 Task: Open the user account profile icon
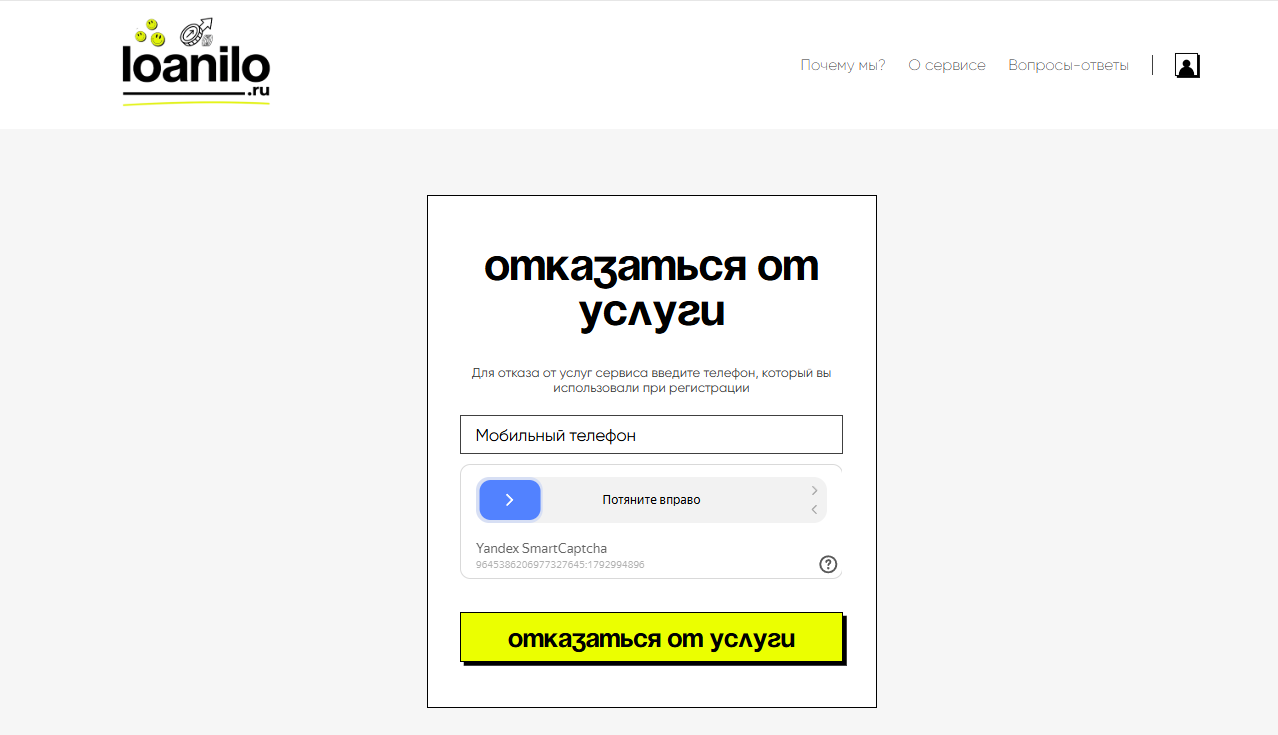(x=1187, y=66)
